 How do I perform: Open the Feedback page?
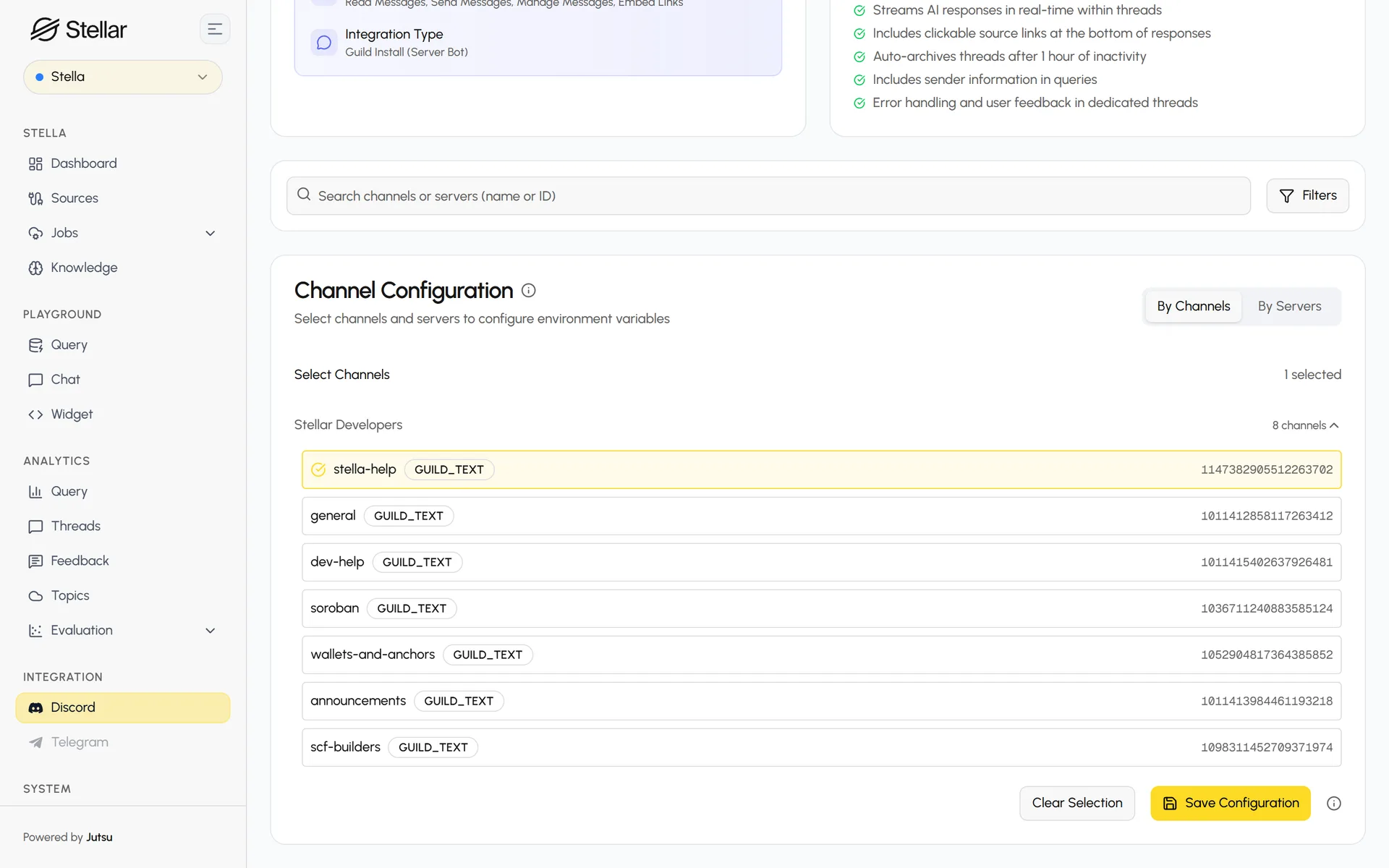coord(123,561)
